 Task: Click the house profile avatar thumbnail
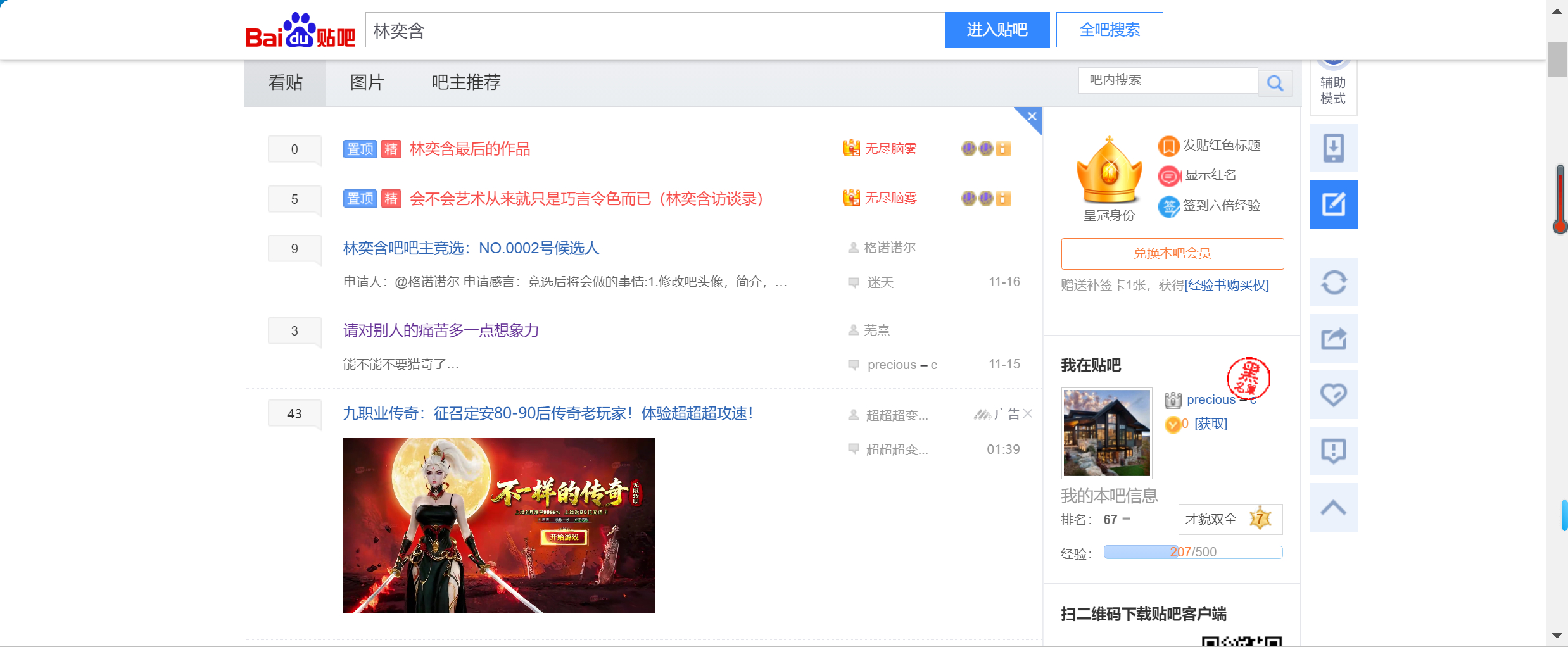pos(1106,433)
